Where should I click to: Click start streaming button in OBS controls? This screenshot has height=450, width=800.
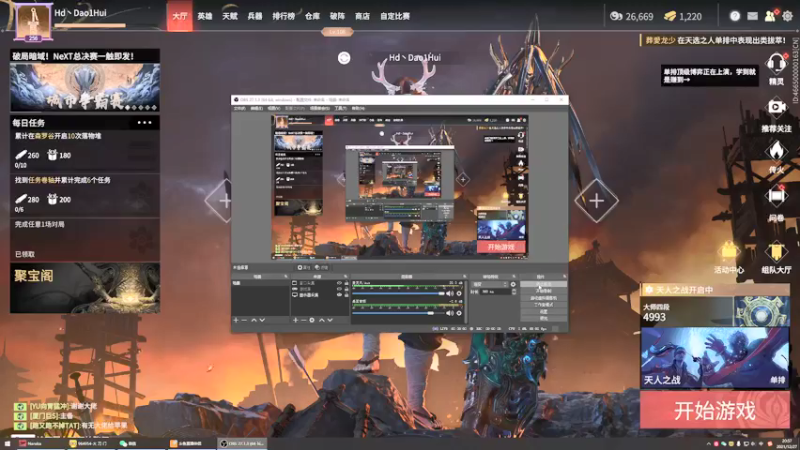pos(543,284)
